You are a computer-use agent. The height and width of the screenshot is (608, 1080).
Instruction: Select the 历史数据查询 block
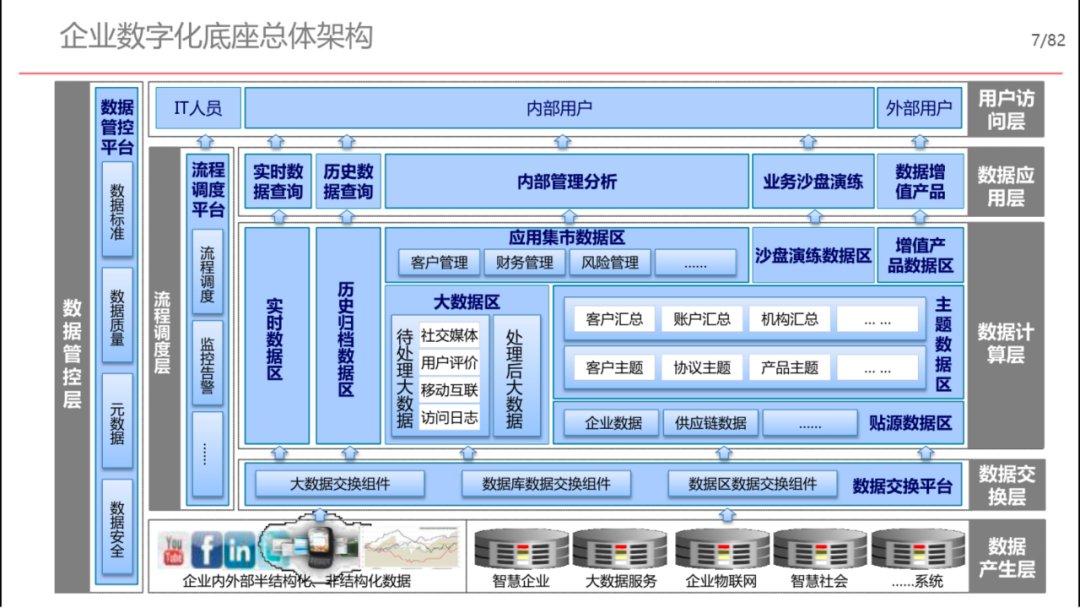tap(348, 181)
